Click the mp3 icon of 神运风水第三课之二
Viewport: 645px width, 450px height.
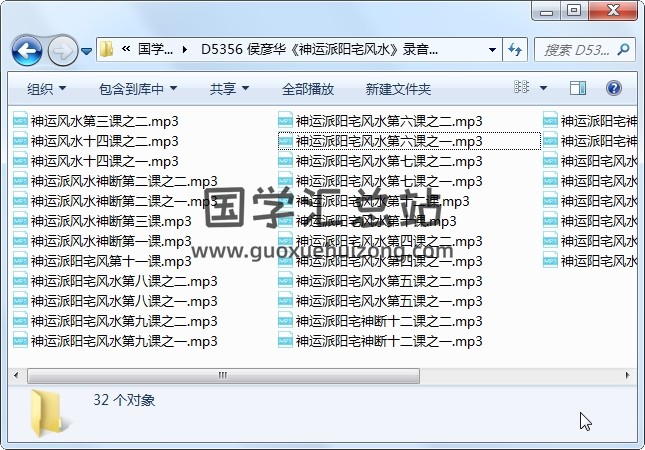(x=21, y=121)
